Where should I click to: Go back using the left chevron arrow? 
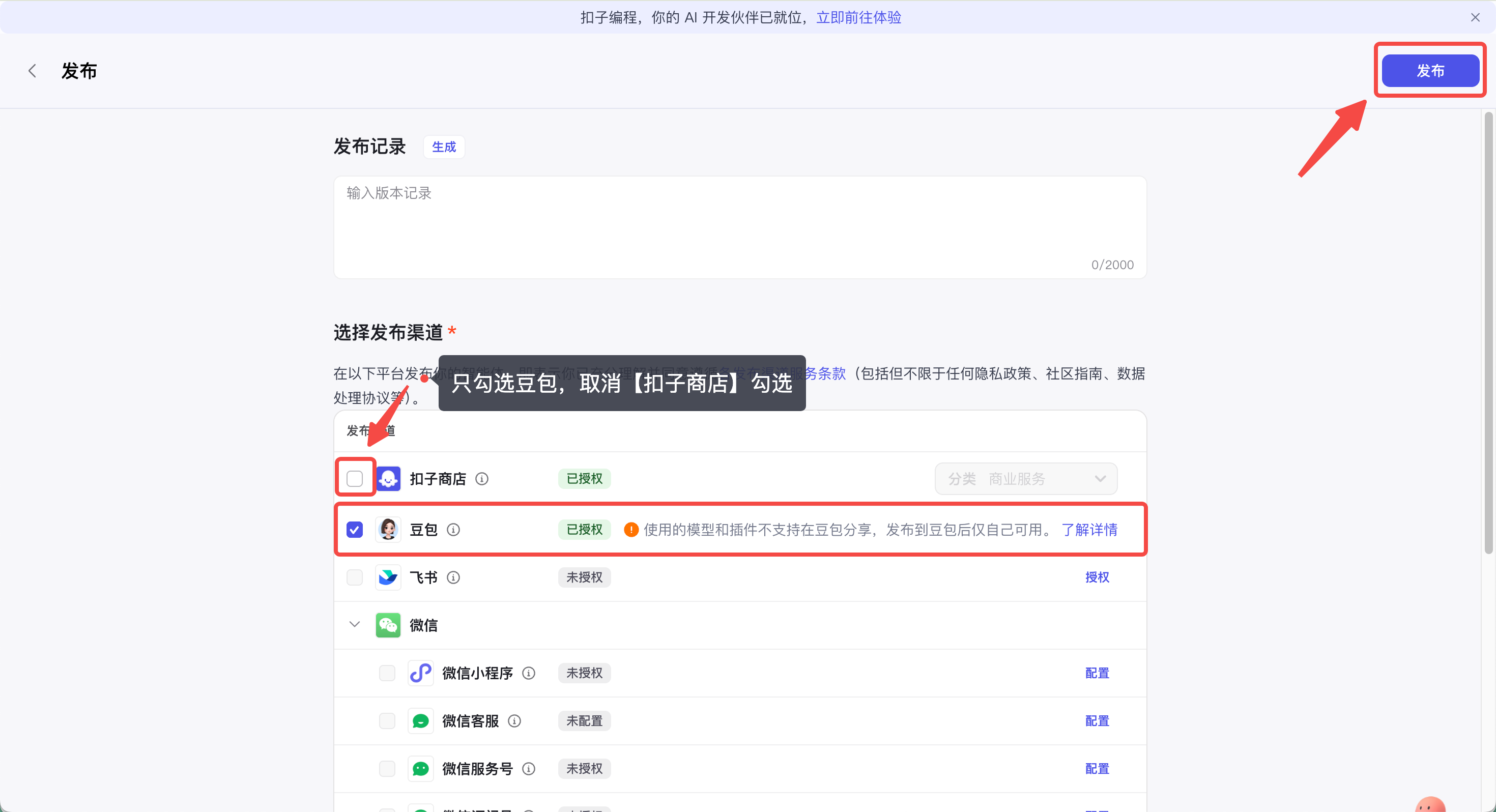click(33, 71)
